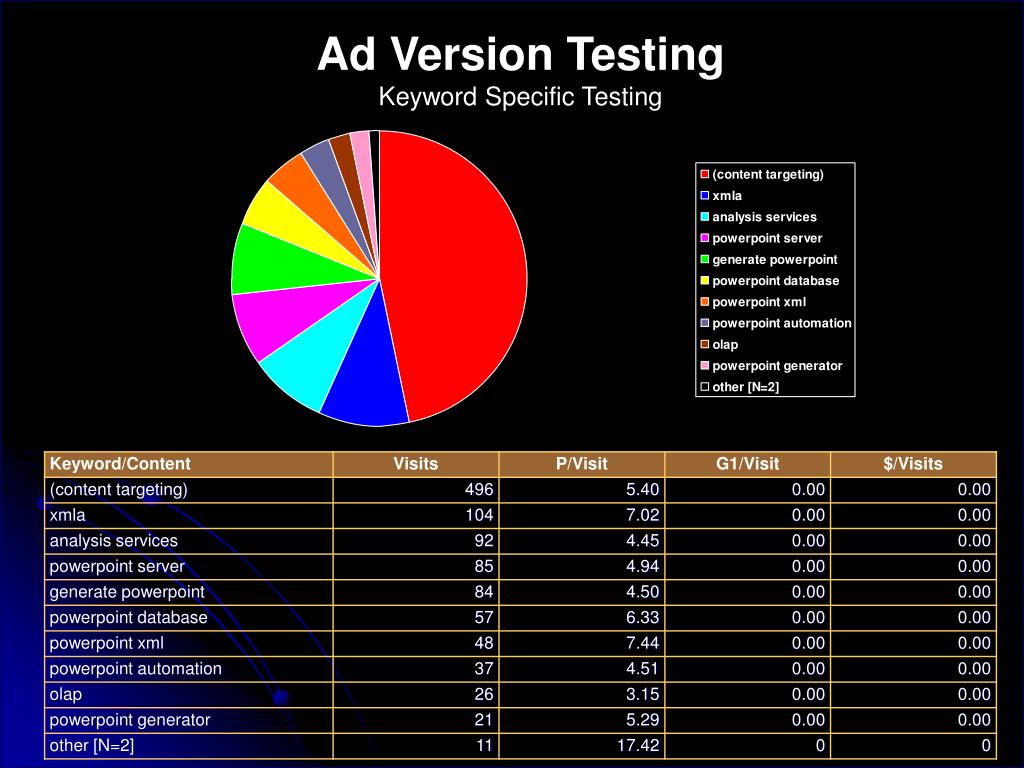Click the visits value 104
Viewport: 1024px width, 768px height.
point(479,515)
